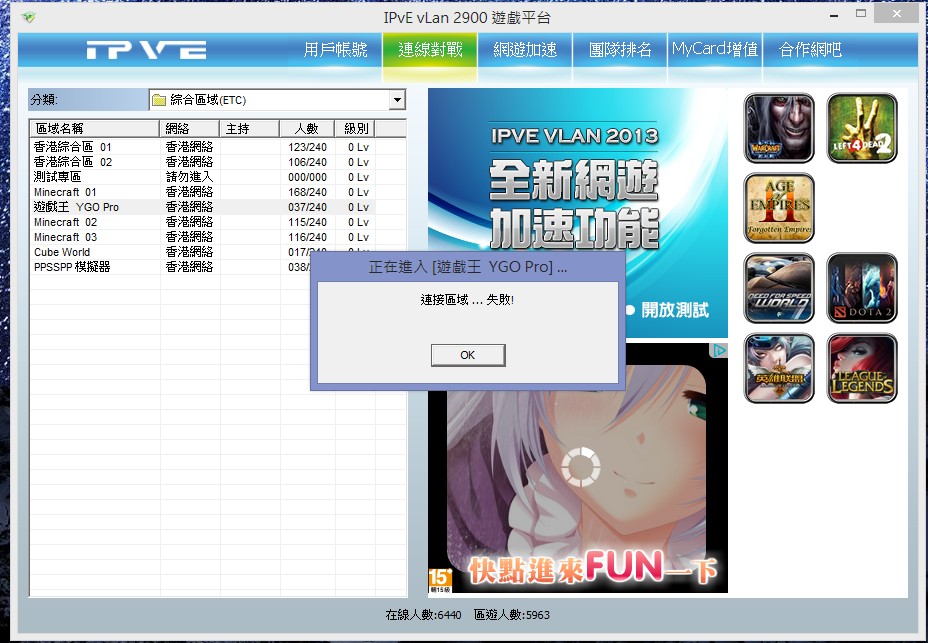This screenshot has width=928, height=643.
Task: Dismiss the failure dialog with OK
Action: (468, 355)
